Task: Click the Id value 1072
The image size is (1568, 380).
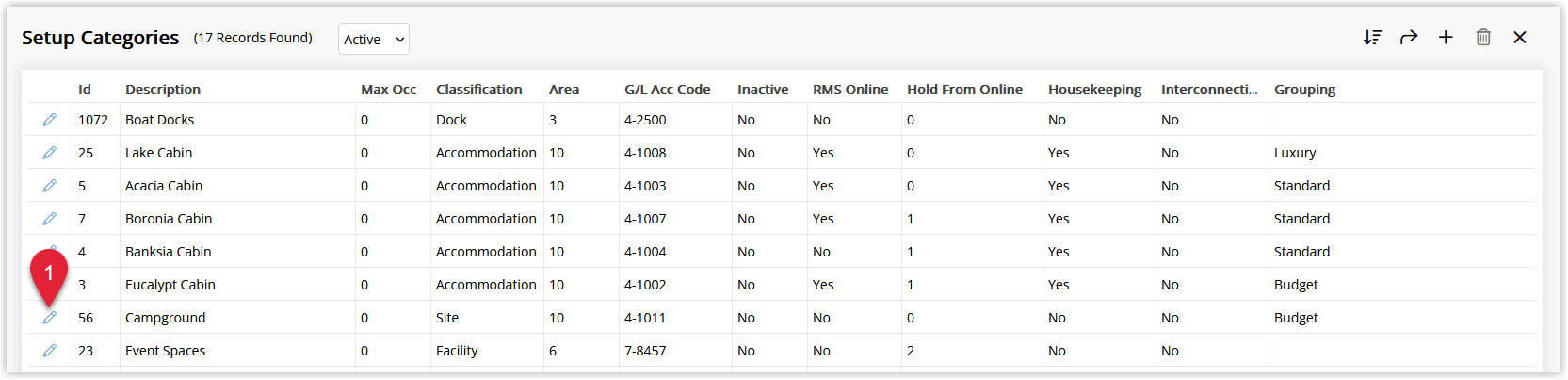Action: point(93,120)
